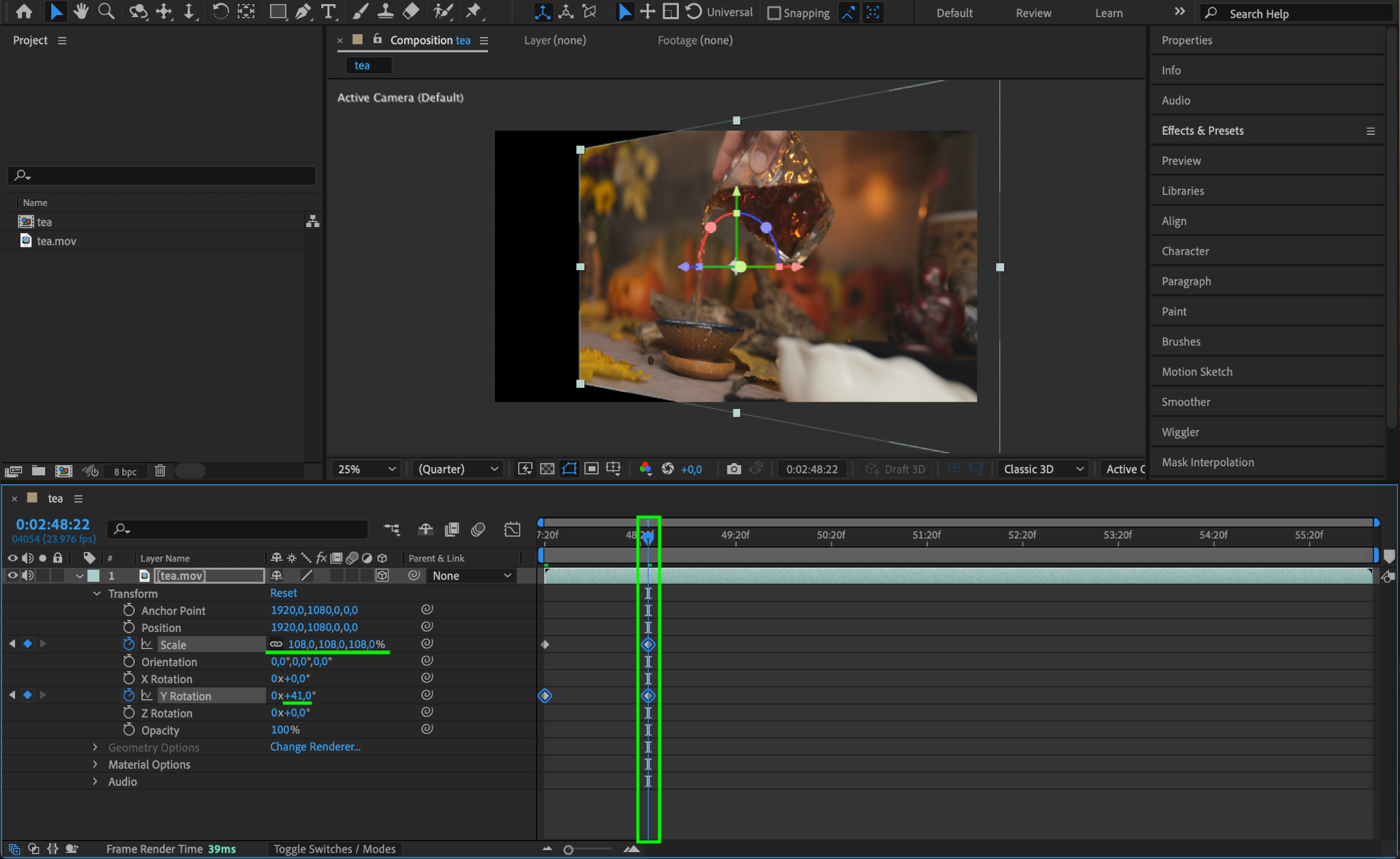Open the 25% magnification dropdown
The image size is (1400, 859).
(366, 468)
